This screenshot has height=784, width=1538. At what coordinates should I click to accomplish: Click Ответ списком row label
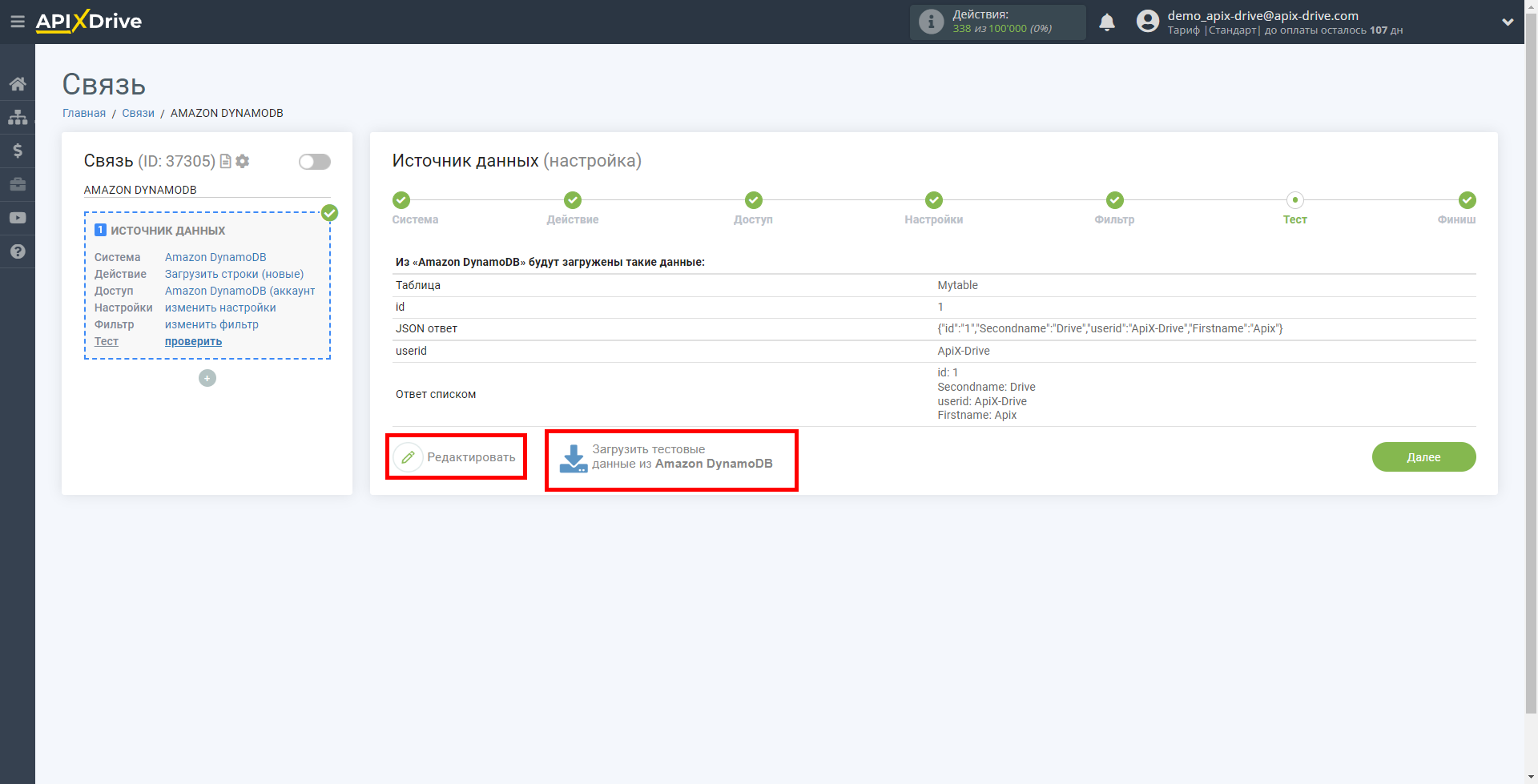[436, 394]
